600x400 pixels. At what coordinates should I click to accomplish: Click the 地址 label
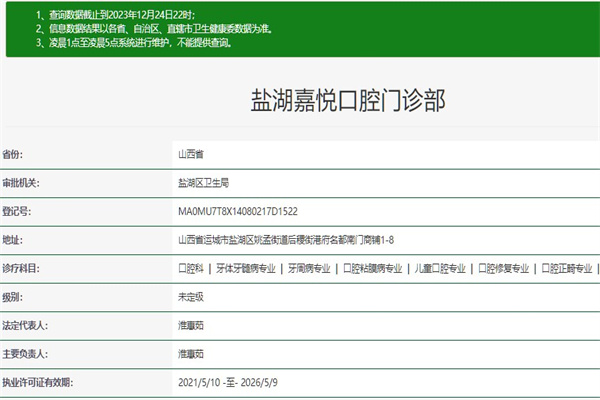pyautogui.click(x=12, y=240)
